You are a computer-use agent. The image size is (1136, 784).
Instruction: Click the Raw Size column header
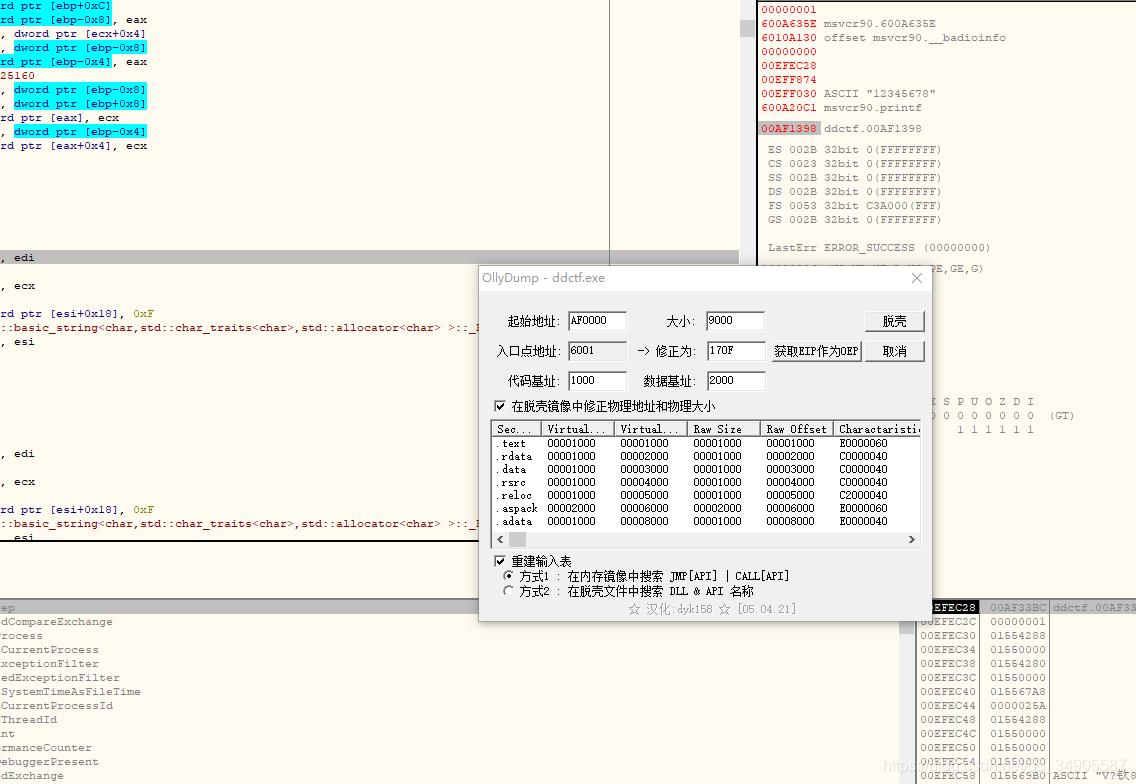click(x=723, y=429)
